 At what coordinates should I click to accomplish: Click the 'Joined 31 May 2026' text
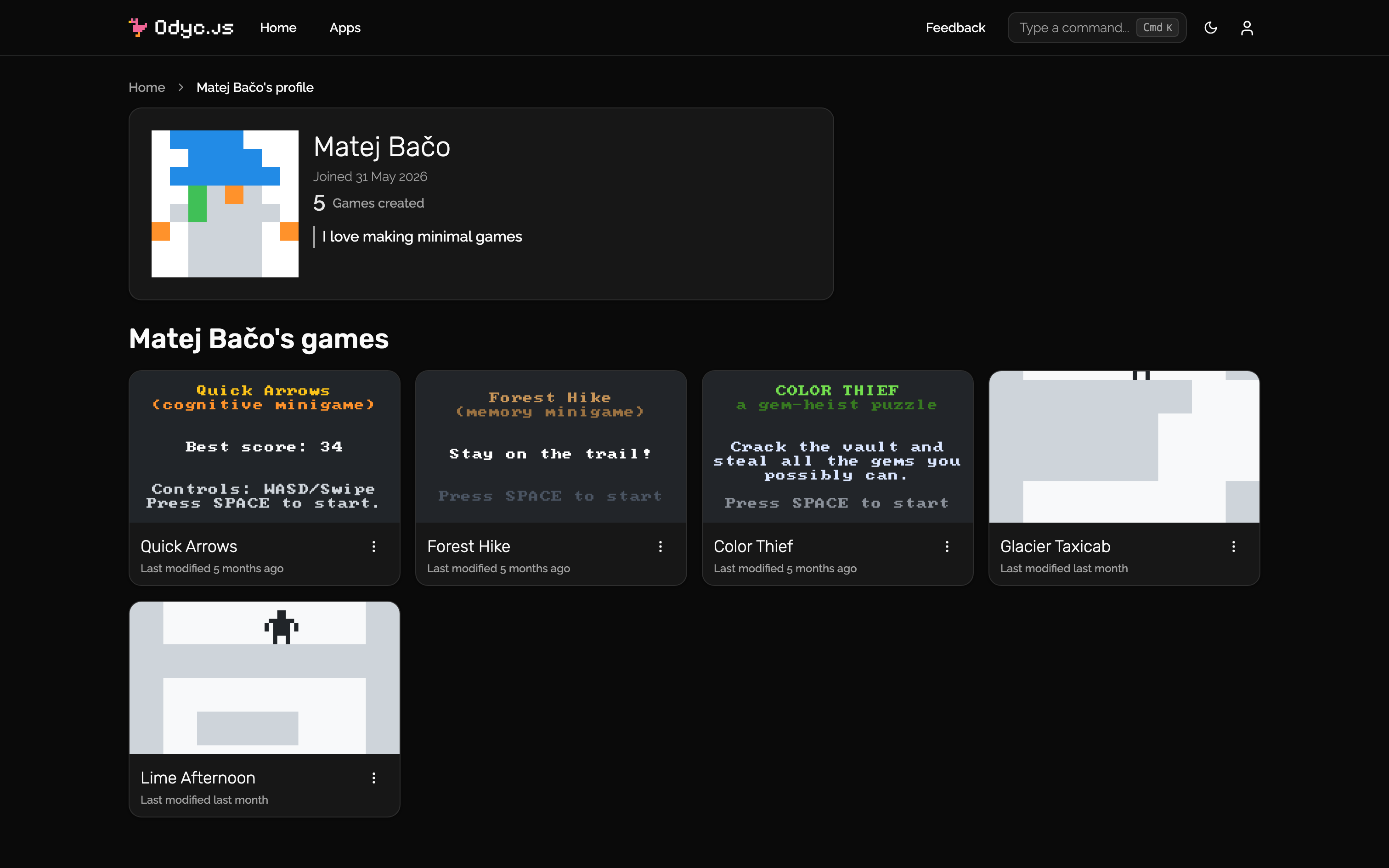370,177
